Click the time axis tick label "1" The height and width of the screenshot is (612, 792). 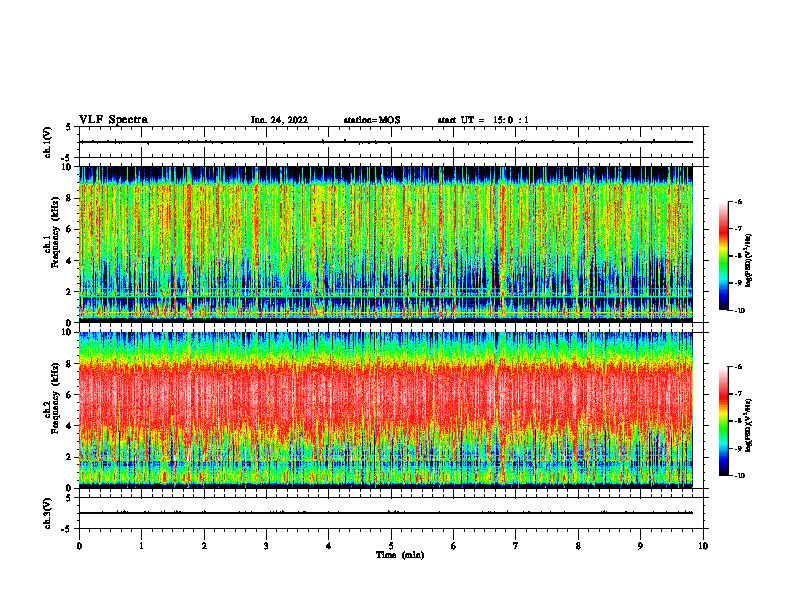(142, 546)
